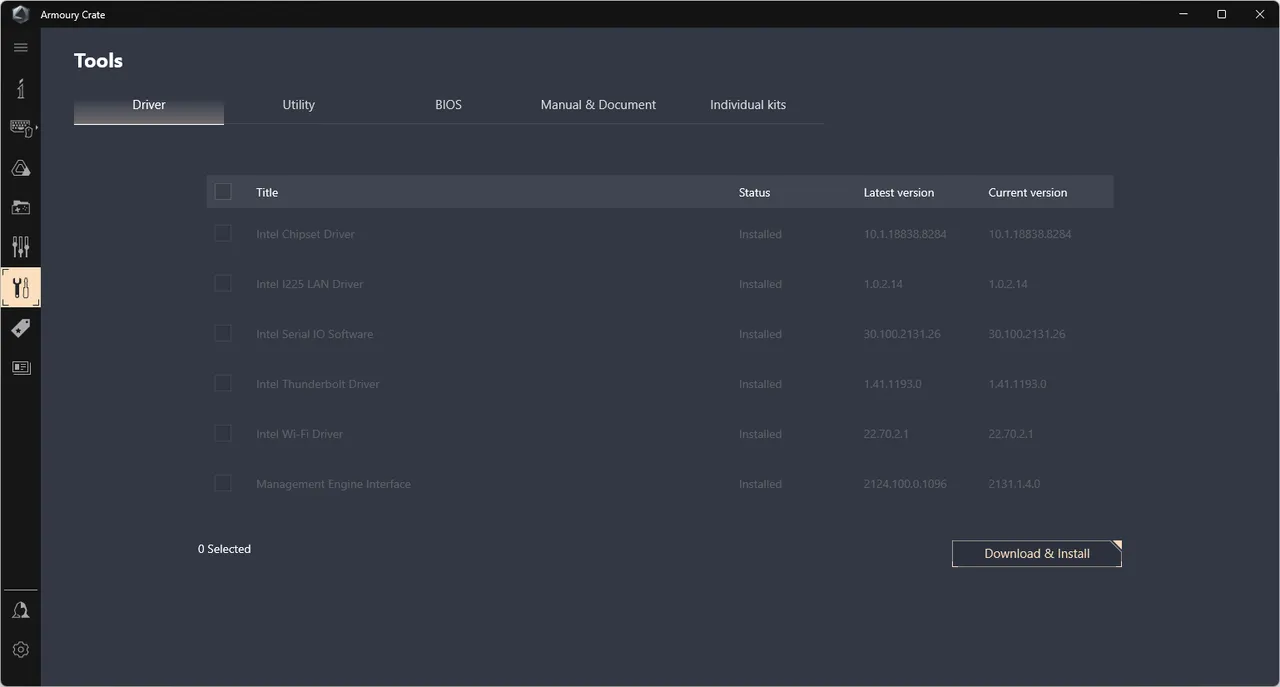Click Installed status of Intel Wi-Fi Driver
1280x687 pixels.
(760, 434)
